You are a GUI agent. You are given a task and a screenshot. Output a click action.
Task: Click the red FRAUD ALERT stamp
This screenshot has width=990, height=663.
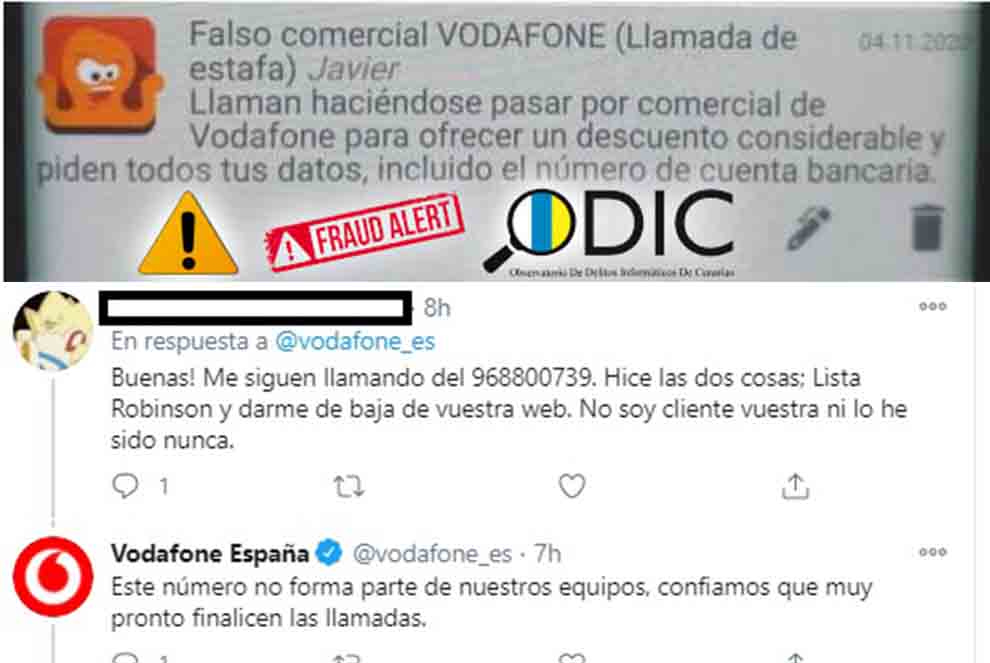[365, 232]
